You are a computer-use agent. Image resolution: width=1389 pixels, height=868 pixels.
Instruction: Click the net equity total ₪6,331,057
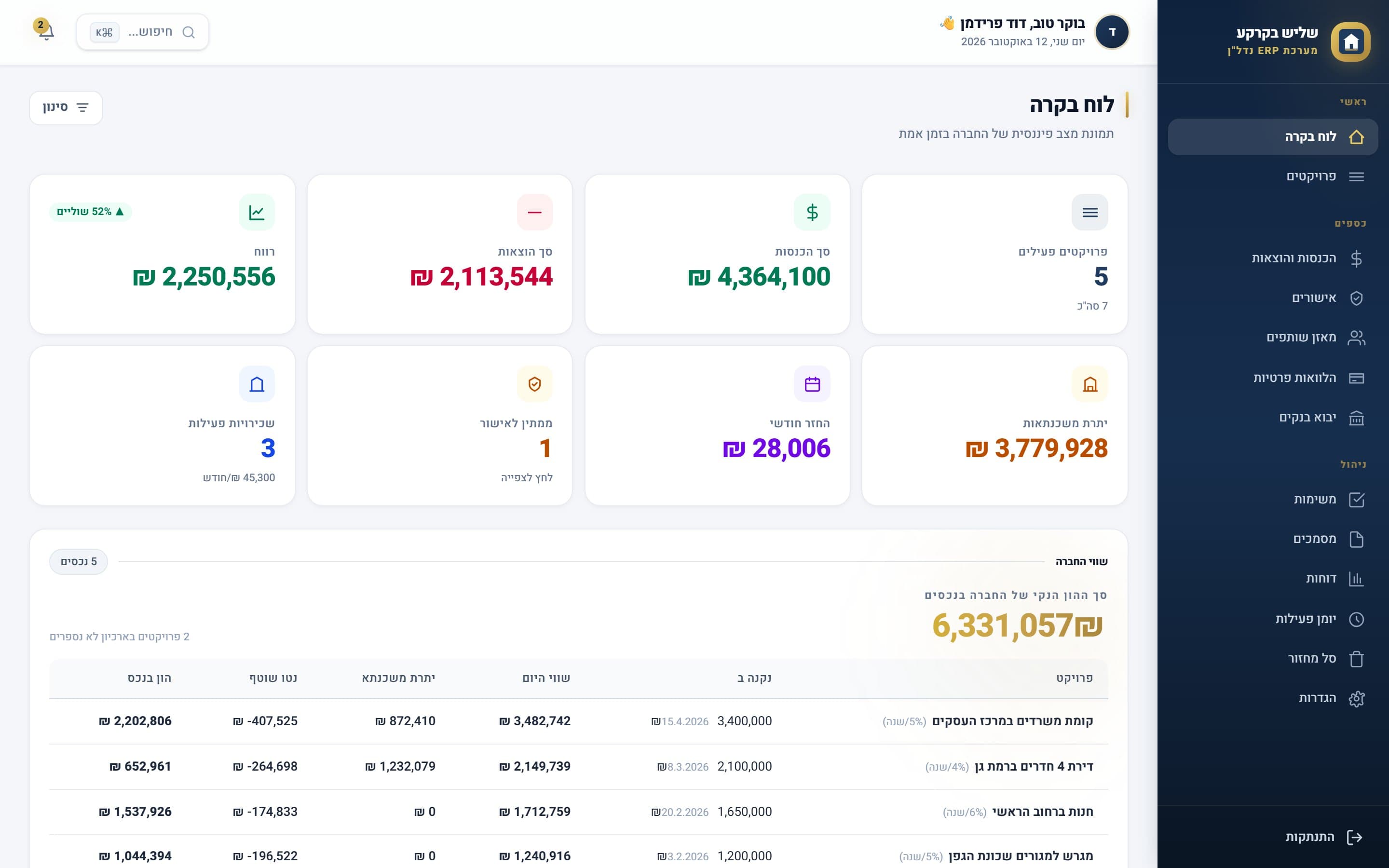1018,625
